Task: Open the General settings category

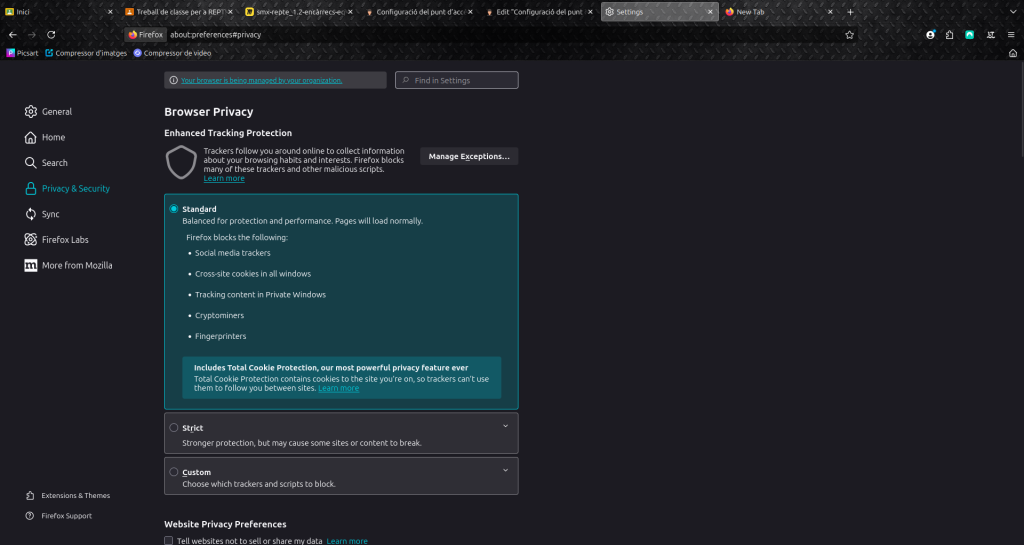Action: [x=56, y=112]
